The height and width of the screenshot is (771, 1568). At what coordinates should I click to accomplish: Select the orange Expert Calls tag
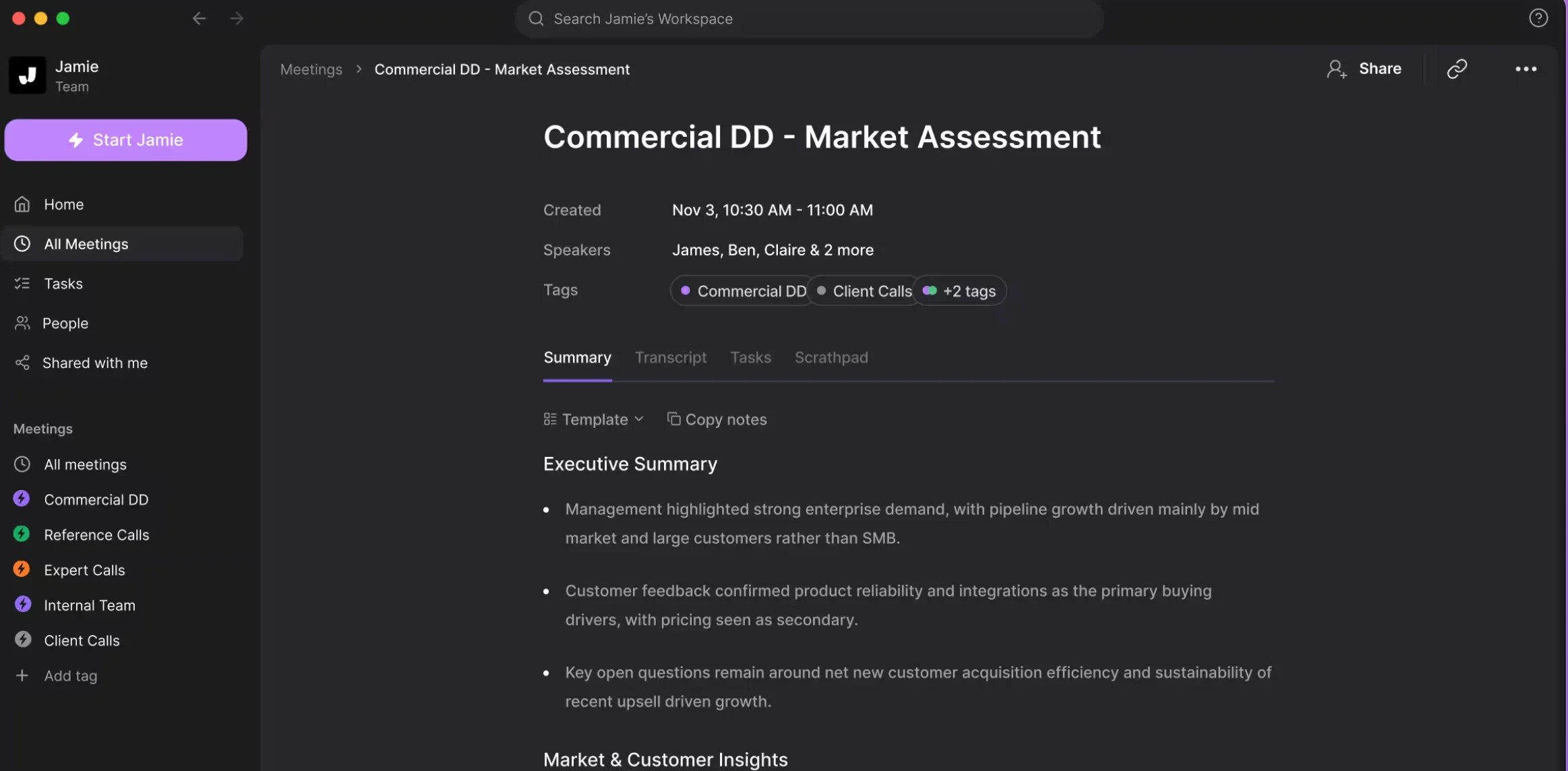click(x=84, y=570)
